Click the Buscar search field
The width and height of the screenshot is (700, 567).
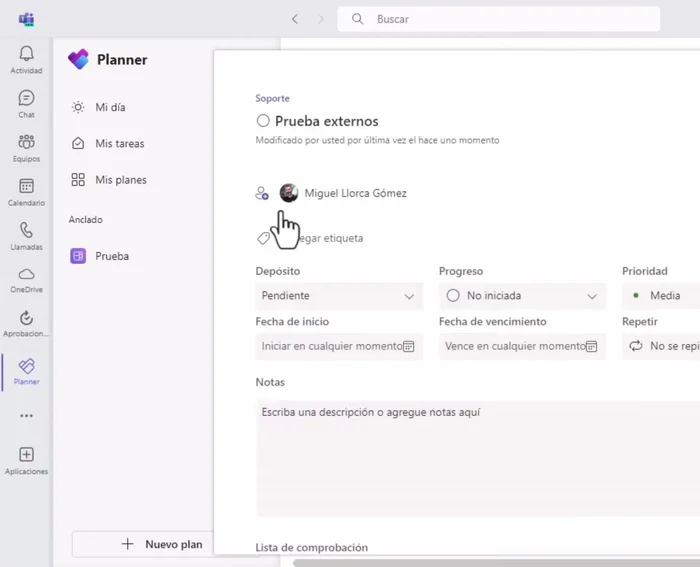499,19
